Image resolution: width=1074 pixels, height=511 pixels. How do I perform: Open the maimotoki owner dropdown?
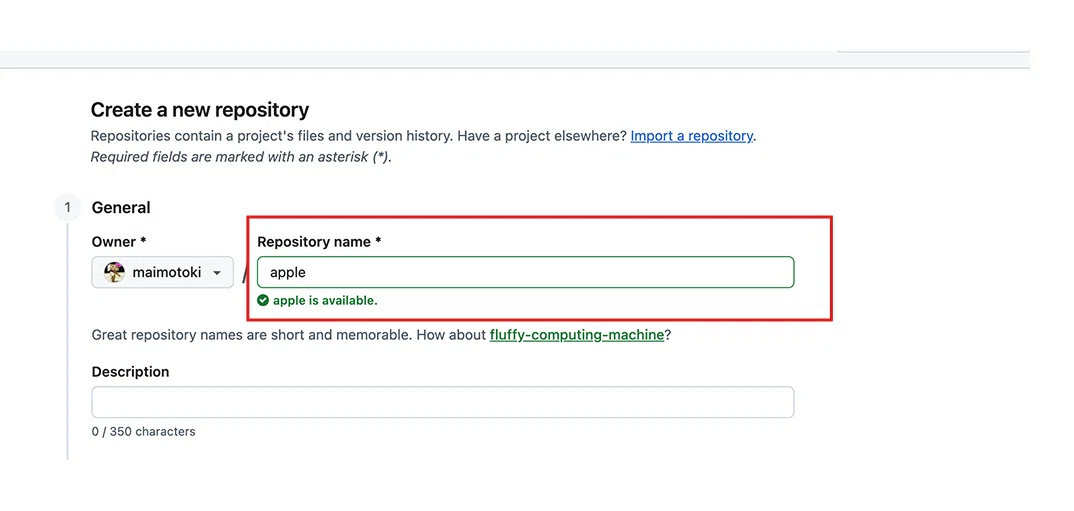[162, 273]
